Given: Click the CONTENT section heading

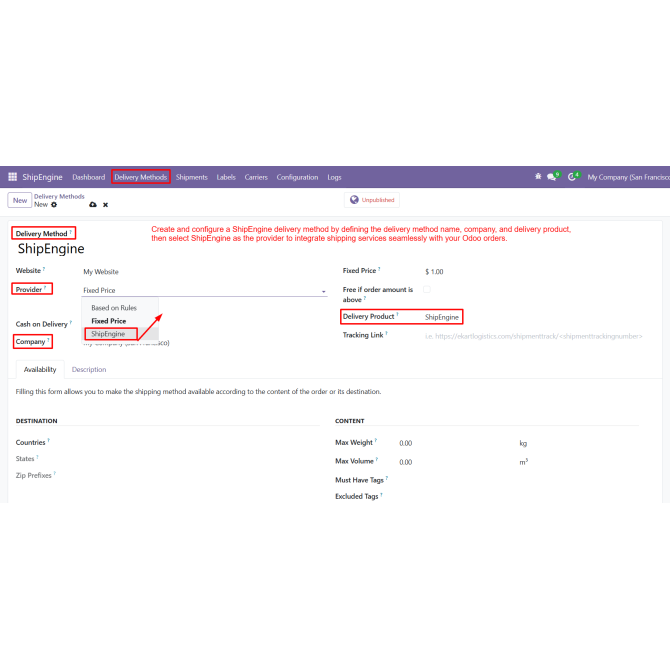Looking at the screenshot, I should click(x=350, y=421).
